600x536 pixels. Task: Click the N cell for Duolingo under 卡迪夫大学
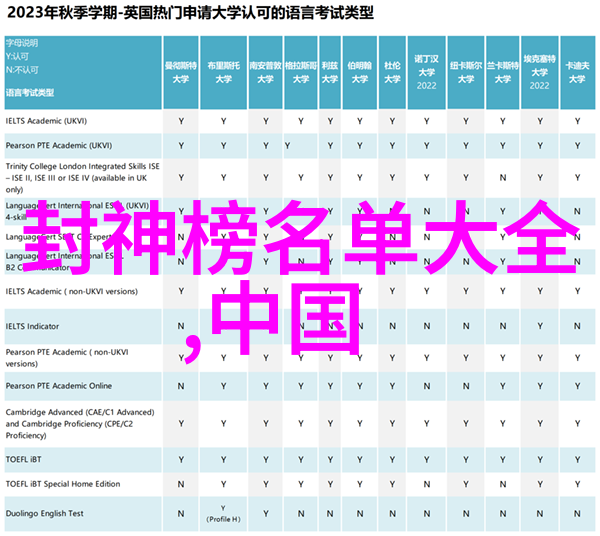(x=577, y=514)
